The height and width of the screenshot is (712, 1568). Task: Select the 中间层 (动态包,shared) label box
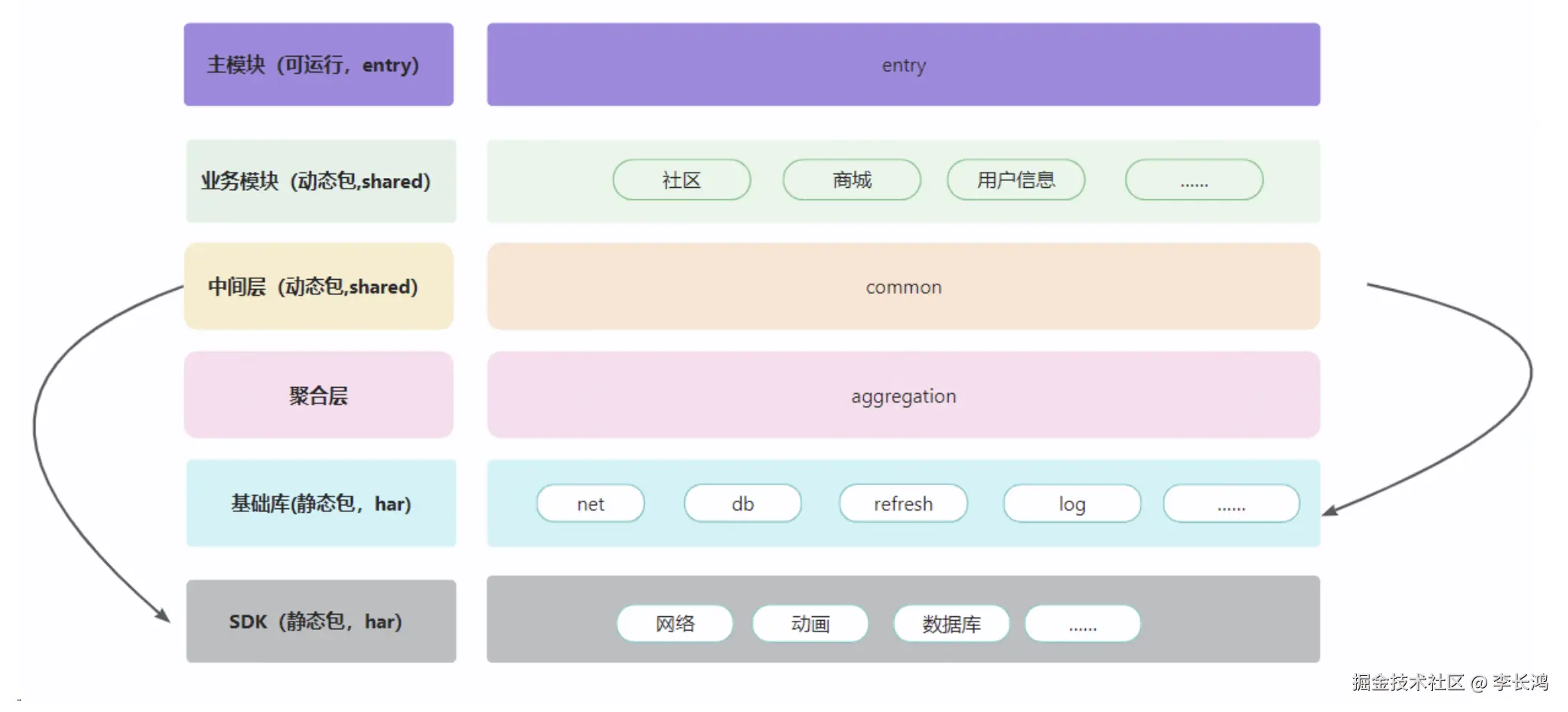pyautogui.click(x=318, y=287)
